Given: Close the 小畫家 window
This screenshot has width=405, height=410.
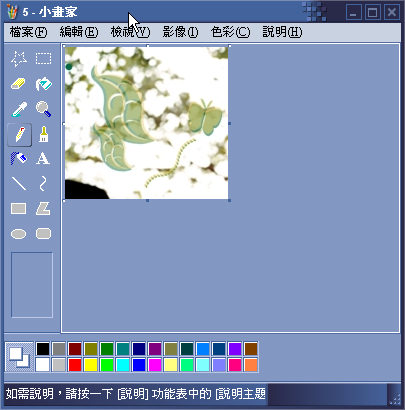Looking at the screenshot, I should [x=392, y=13].
